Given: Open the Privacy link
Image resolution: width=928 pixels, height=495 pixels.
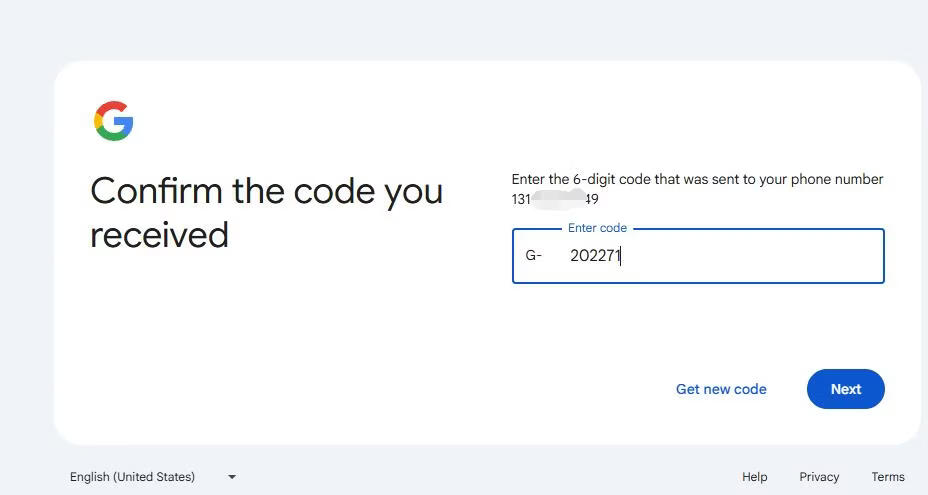Looking at the screenshot, I should coord(819,477).
